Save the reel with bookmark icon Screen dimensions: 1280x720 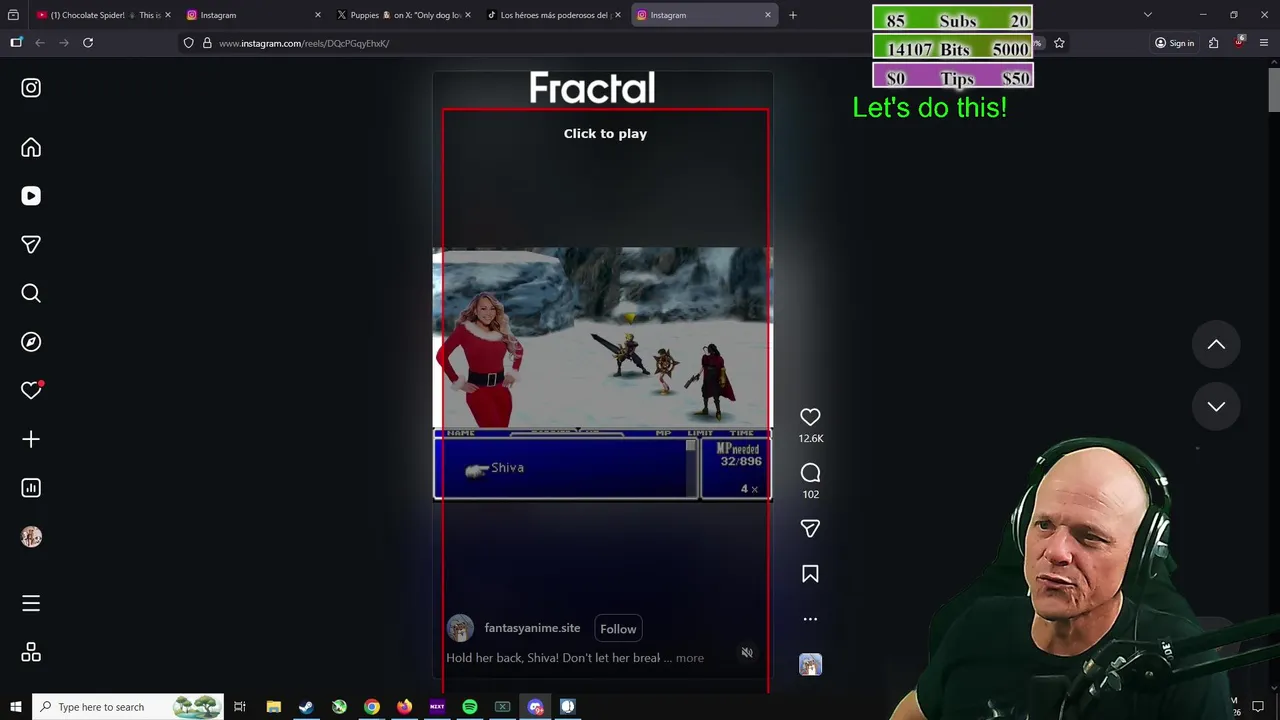[810, 574]
